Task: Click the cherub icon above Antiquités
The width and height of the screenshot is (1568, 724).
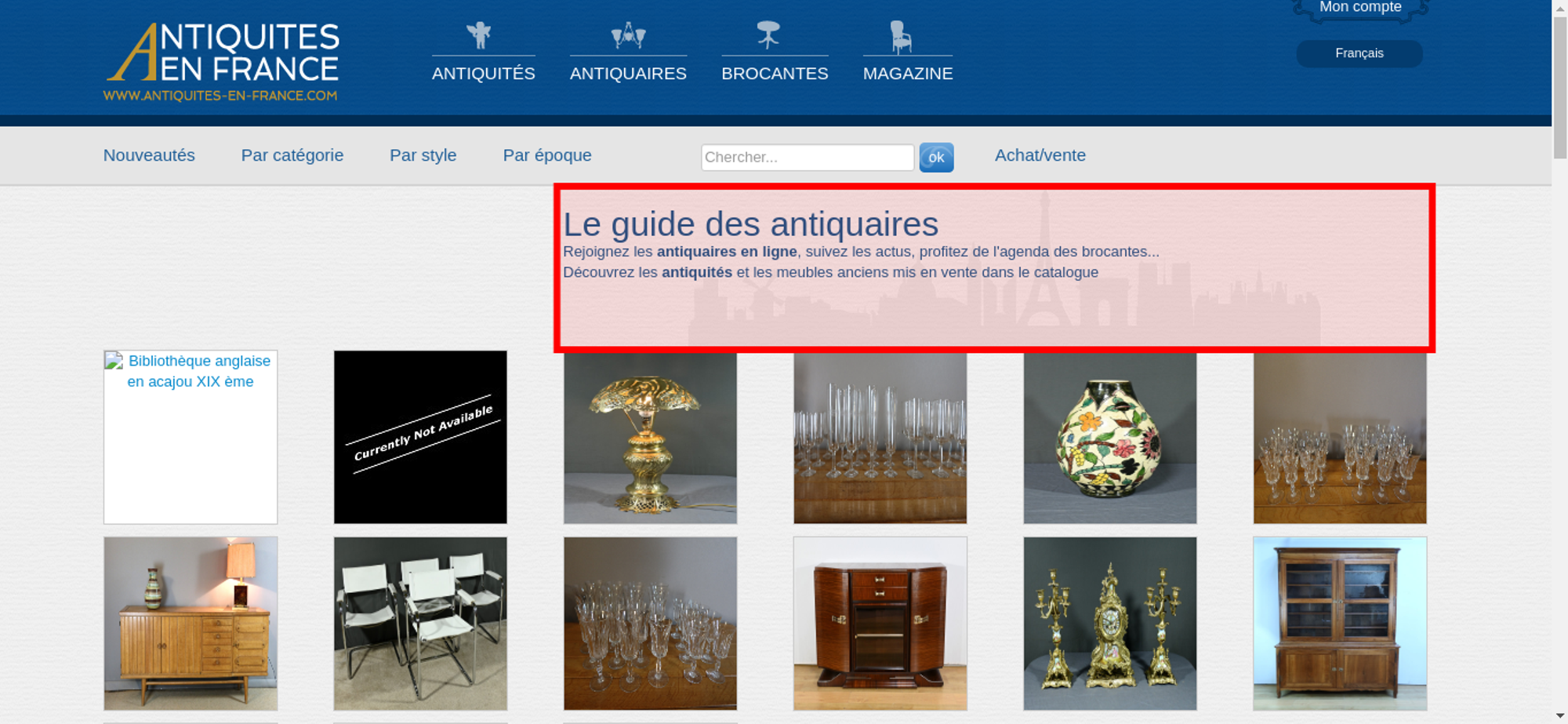Action: coord(479,35)
